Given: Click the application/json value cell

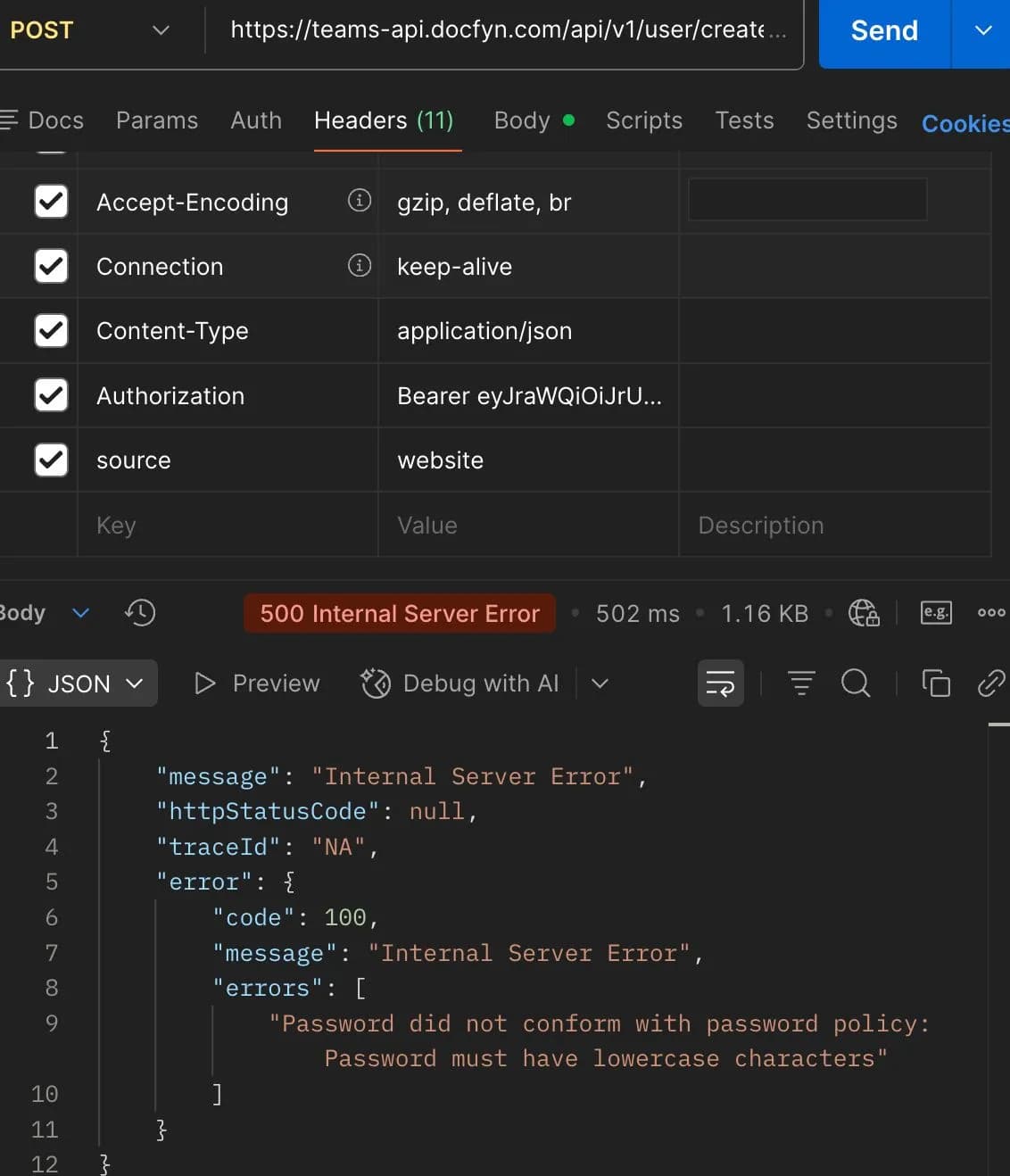Looking at the screenshot, I should [x=528, y=331].
